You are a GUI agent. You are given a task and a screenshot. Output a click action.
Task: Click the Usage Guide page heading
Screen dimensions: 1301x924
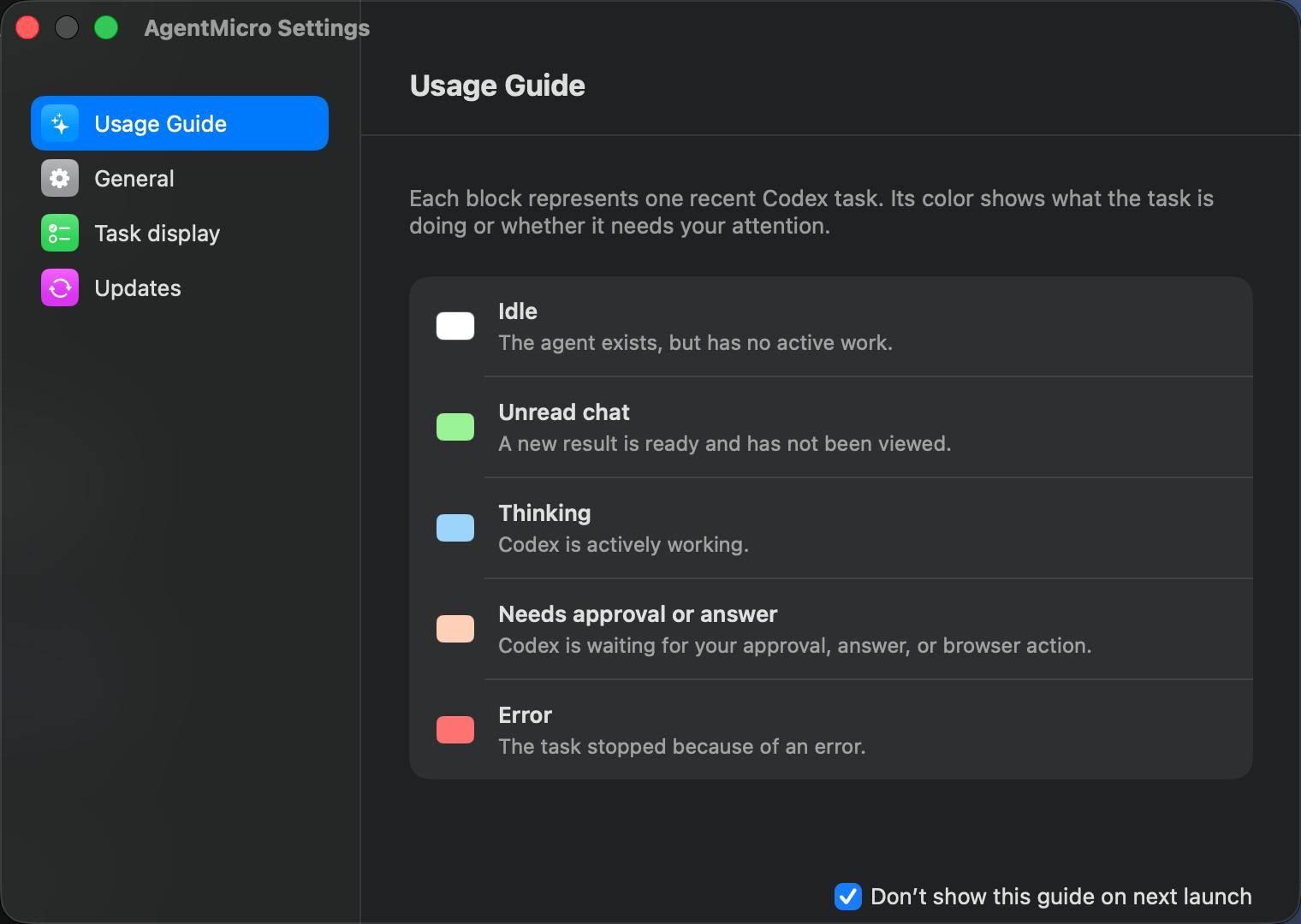[497, 86]
